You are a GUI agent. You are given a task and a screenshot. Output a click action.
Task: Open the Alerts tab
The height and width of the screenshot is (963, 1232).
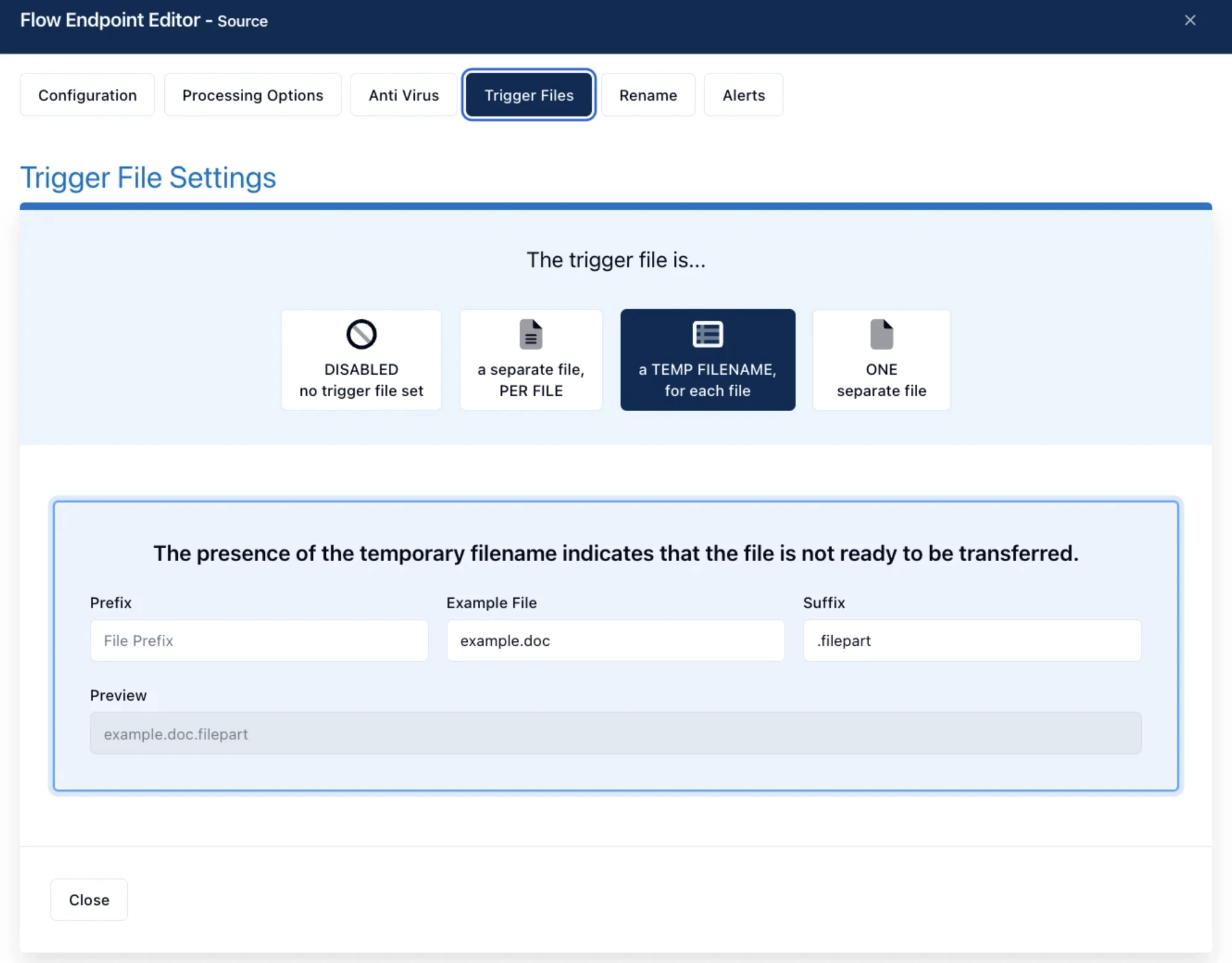(x=744, y=95)
